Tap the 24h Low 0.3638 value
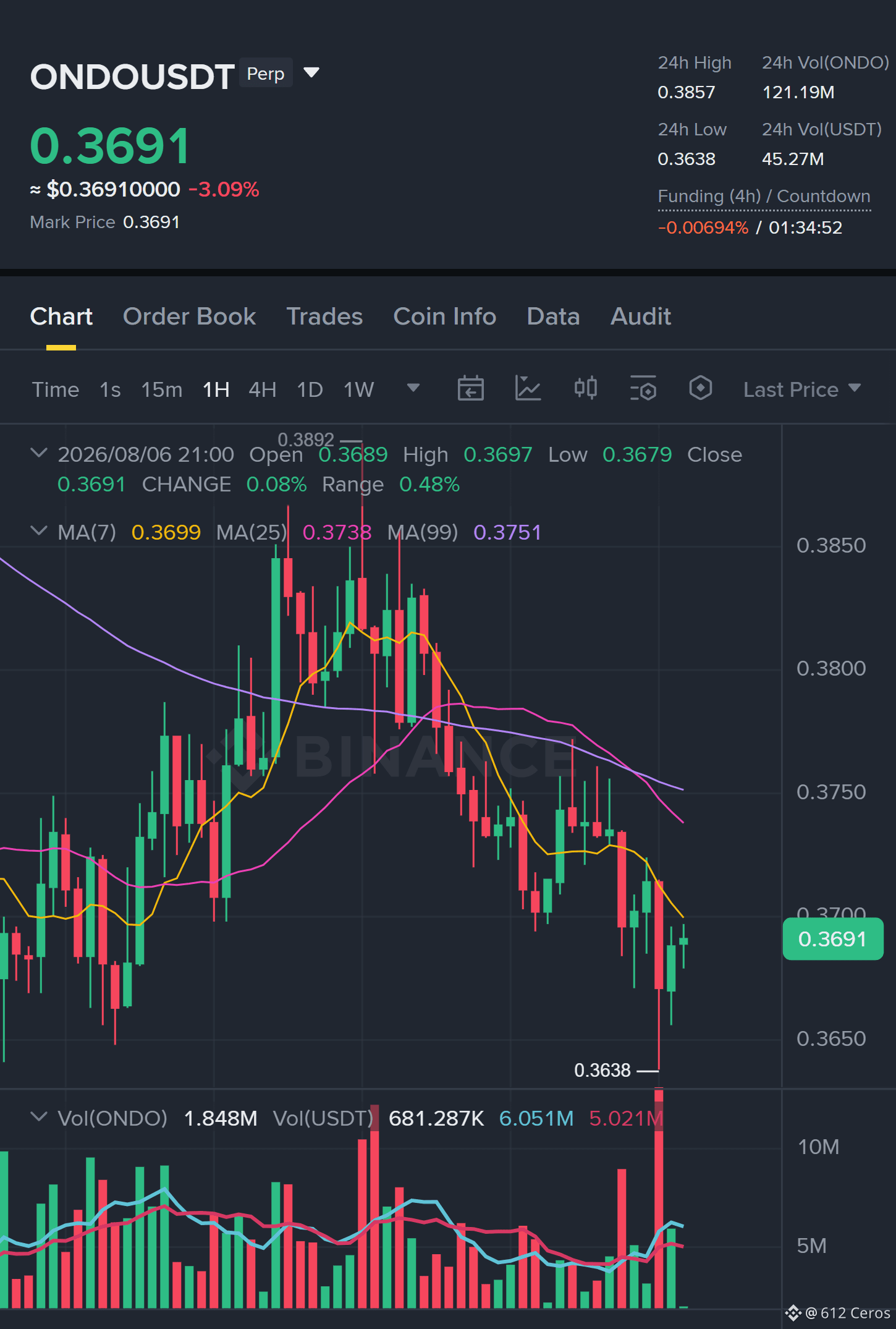 686,159
